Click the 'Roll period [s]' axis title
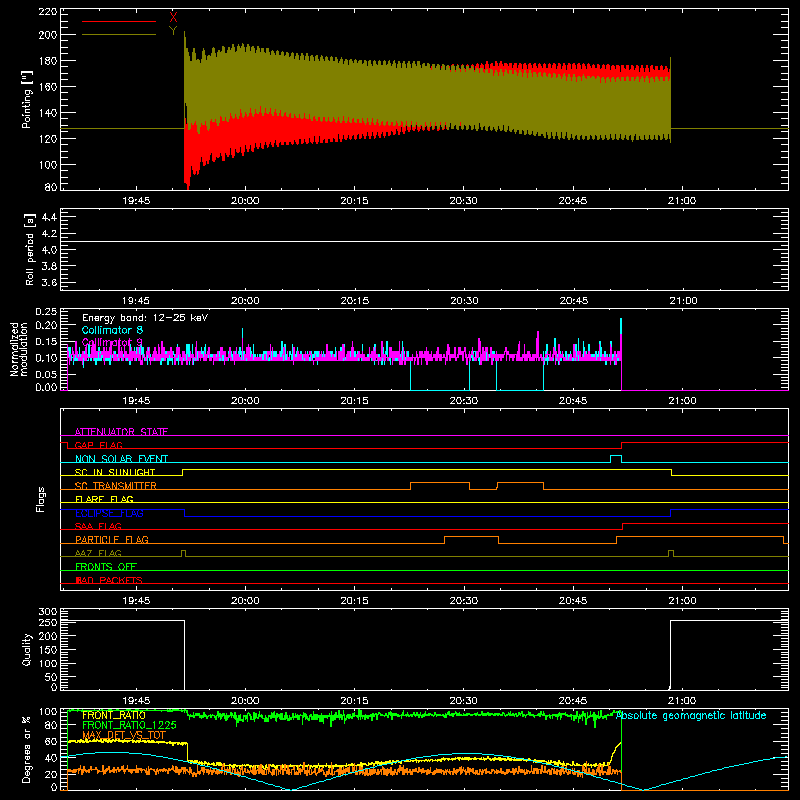 pos(30,249)
